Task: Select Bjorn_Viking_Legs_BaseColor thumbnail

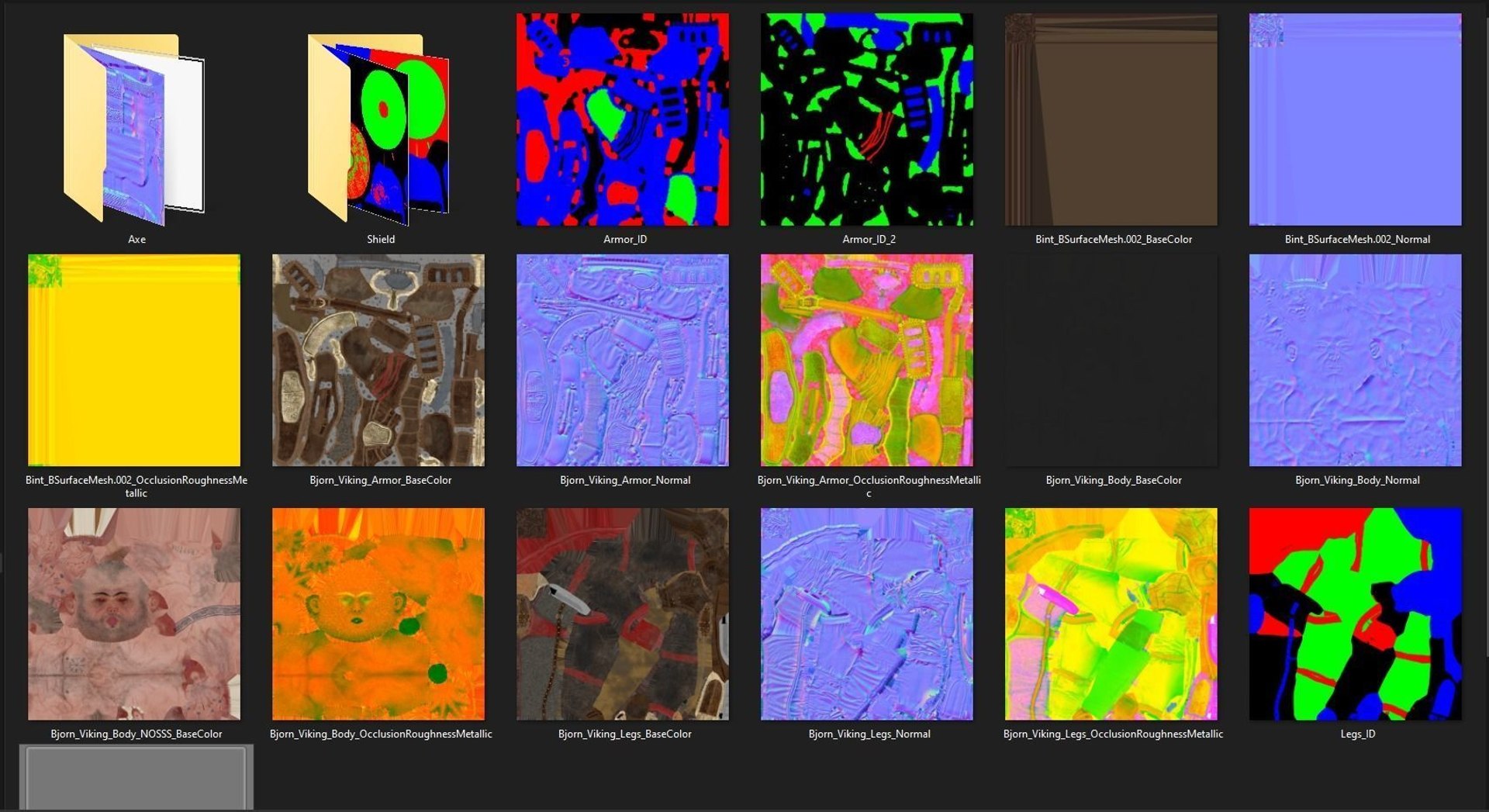Action: click(x=623, y=614)
